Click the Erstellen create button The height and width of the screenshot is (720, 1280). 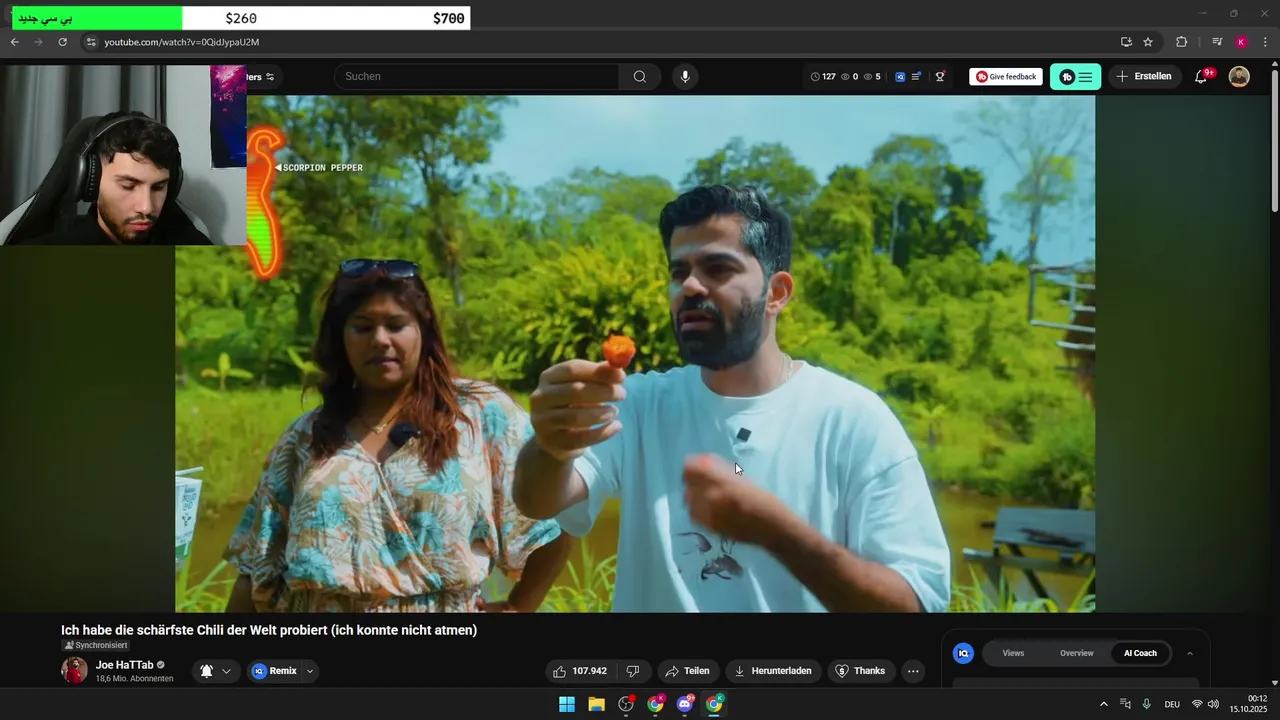click(1144, 77)
